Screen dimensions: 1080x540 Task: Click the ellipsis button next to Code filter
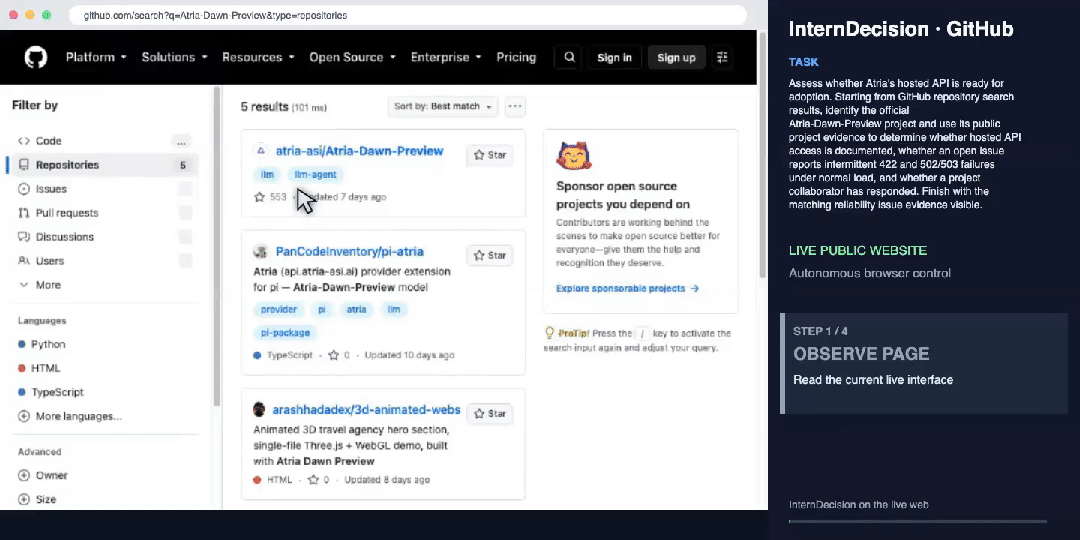pos(181,141)
